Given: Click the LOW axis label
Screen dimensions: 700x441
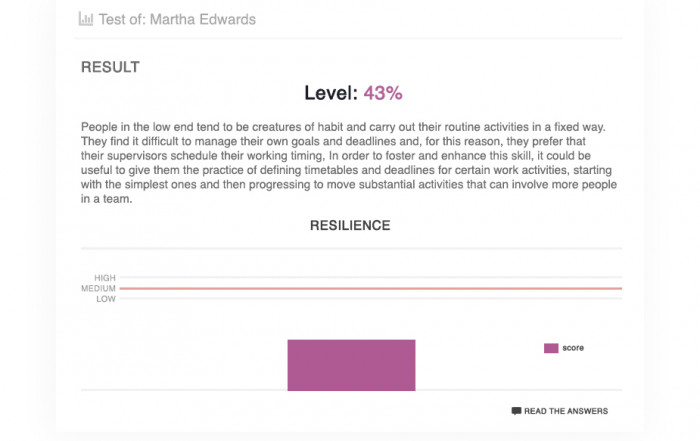Looking at the screenshot, I should click(x=106, y=299).
